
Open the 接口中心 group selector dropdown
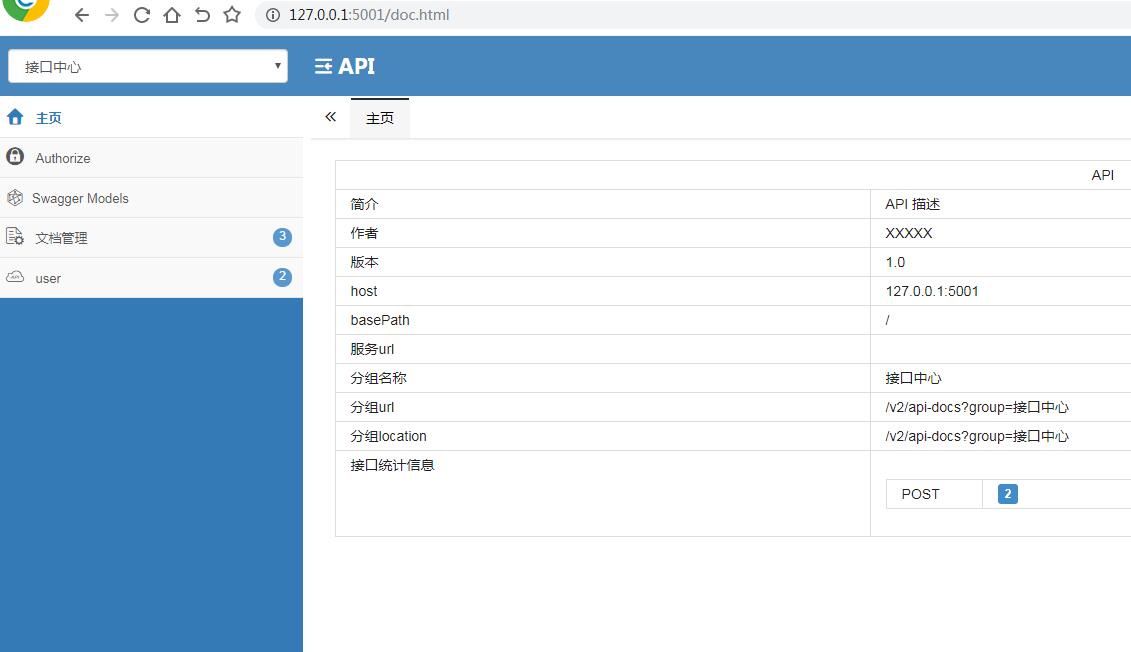pyautogui.click(x=147, y=64)
